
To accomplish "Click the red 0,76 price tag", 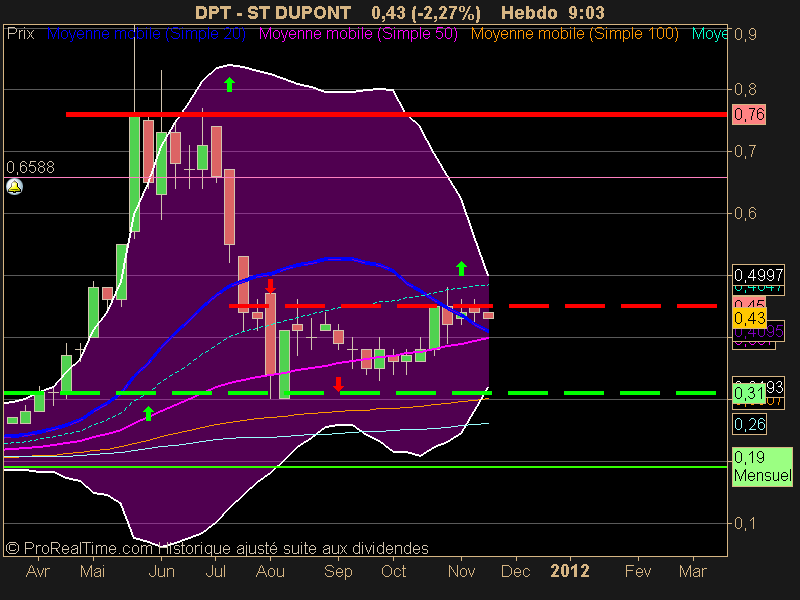I will [x=749, y=114].
